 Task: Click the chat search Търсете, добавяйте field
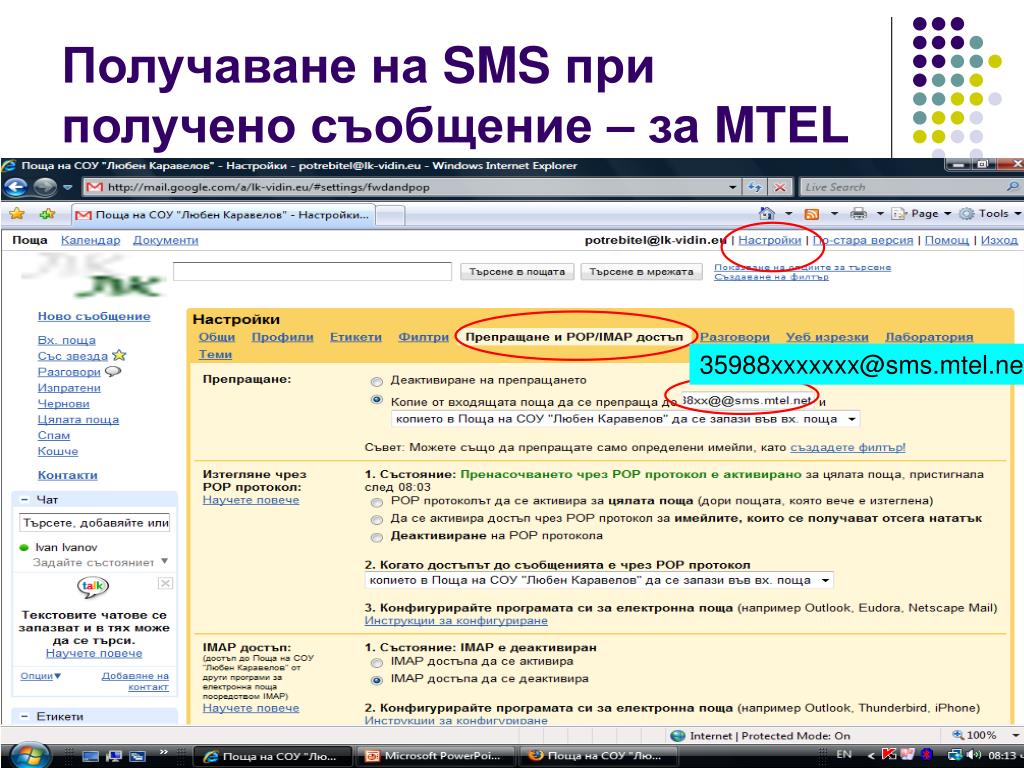point(95,522)
